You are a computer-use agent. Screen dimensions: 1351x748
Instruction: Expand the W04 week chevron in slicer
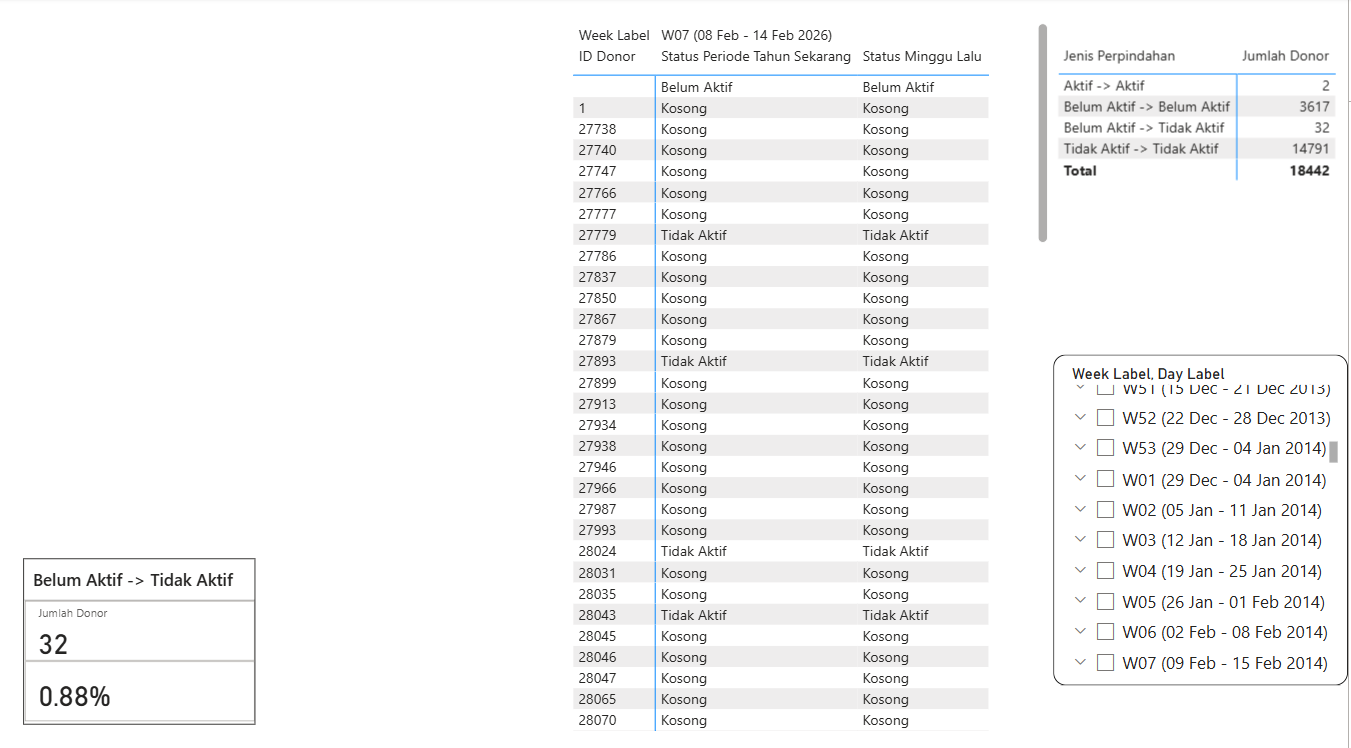point(1080,571)
